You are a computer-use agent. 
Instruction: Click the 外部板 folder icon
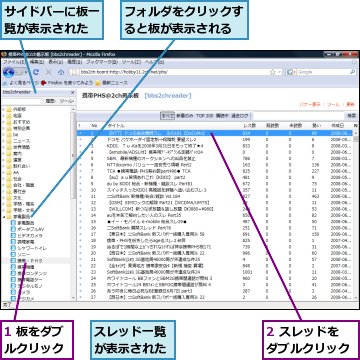pos(9,109)
